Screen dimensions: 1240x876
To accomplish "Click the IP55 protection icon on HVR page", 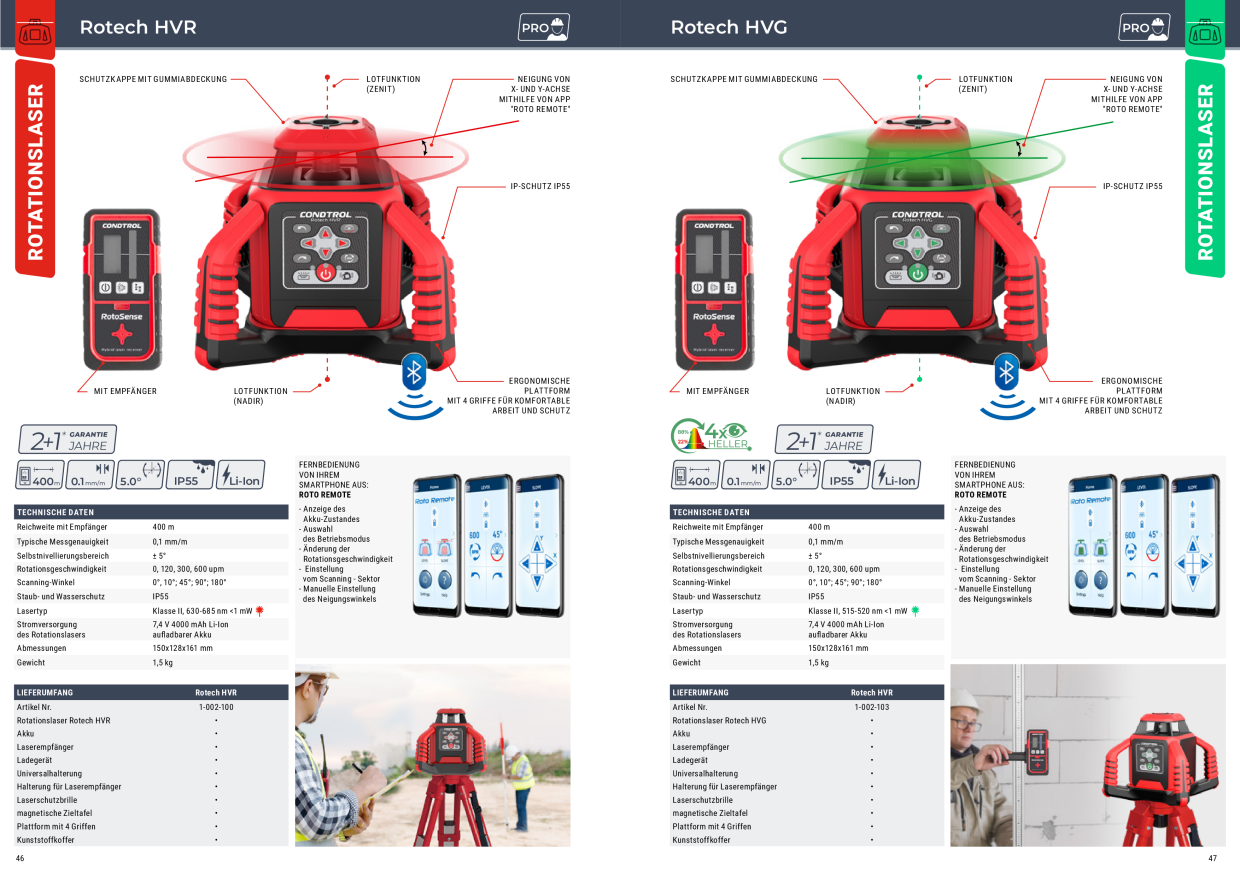I will 190,475.
